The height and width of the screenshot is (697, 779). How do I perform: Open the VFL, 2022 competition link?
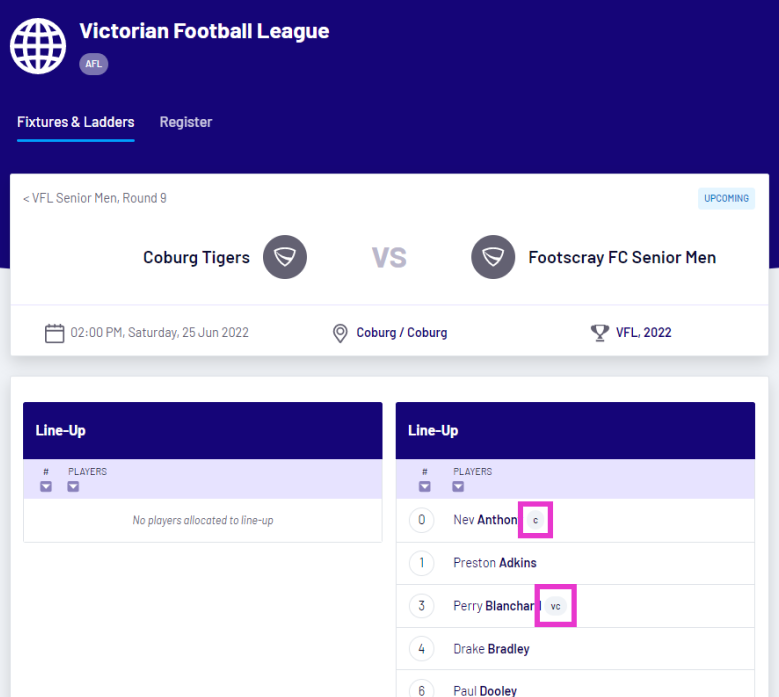[x=643, y=333]
